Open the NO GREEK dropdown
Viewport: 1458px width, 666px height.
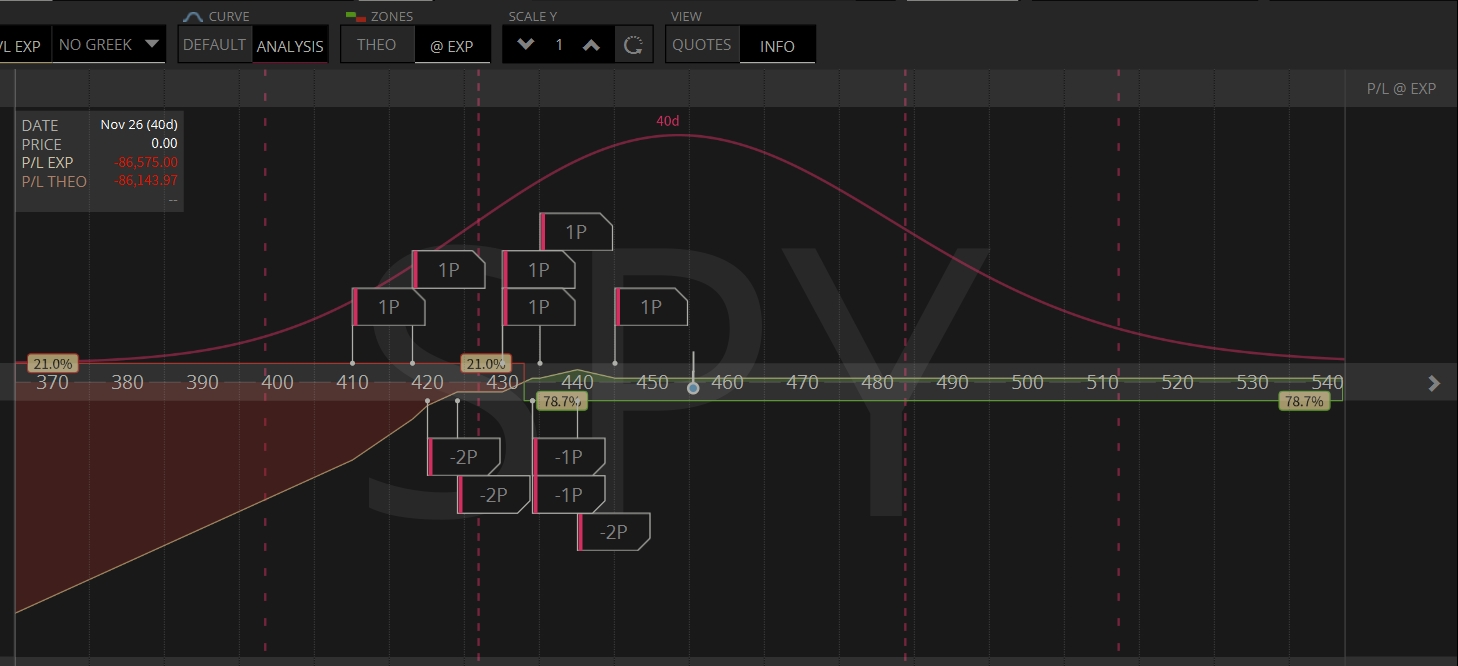tap(109, 45)
